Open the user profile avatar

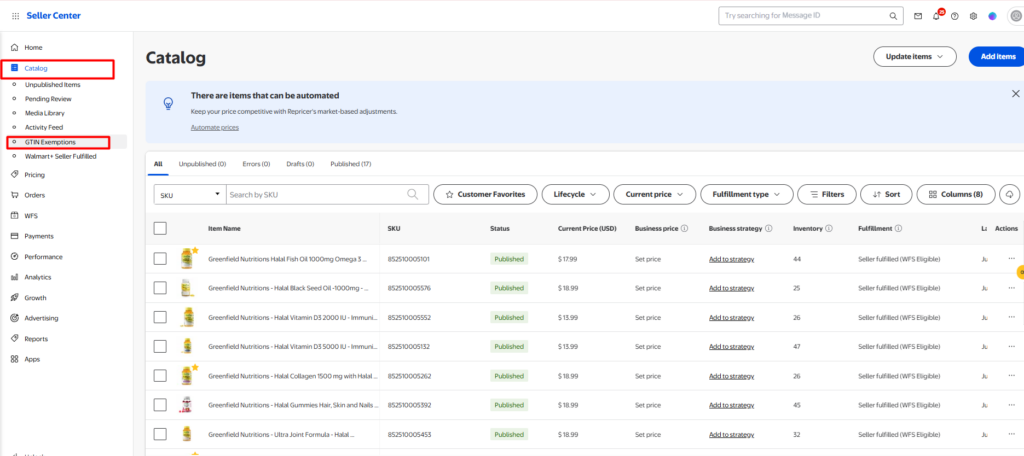point(1016,16)
